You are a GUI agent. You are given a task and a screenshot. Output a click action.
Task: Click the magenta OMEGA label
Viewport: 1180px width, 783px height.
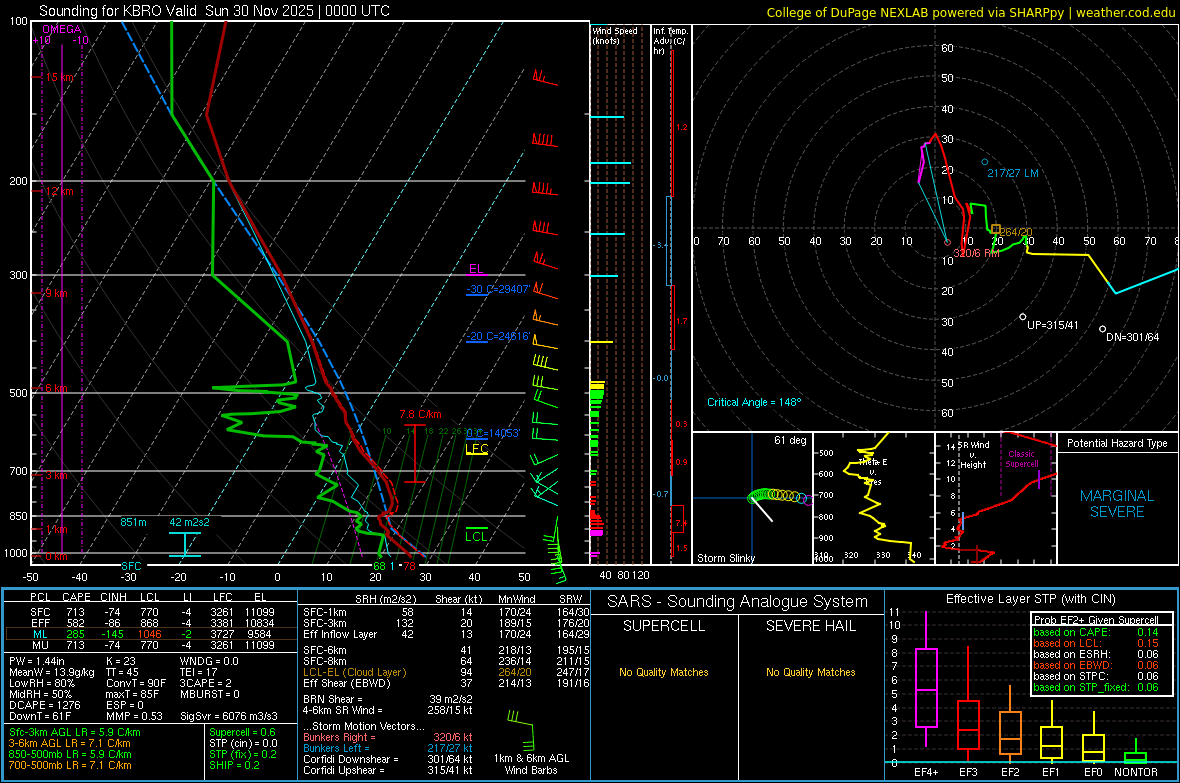coord(61,29)
